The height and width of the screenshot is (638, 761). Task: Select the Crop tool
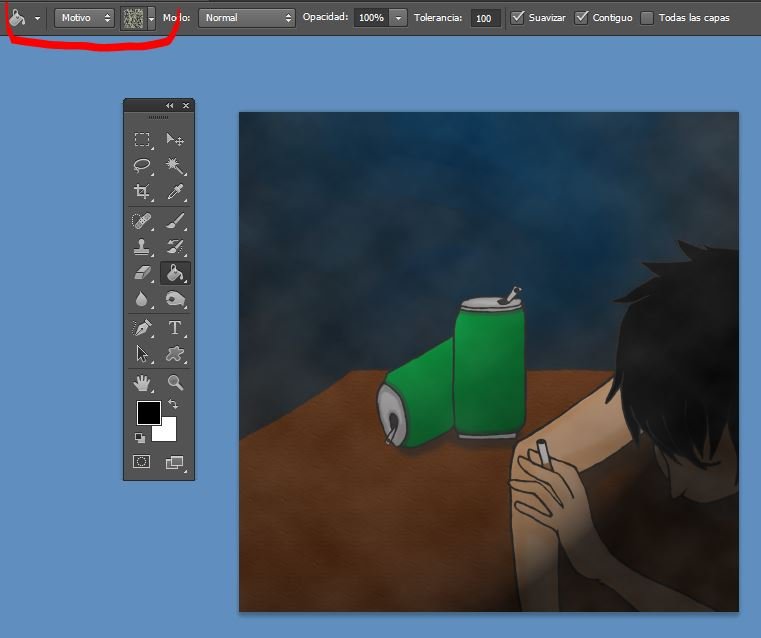tap(142, 192)
